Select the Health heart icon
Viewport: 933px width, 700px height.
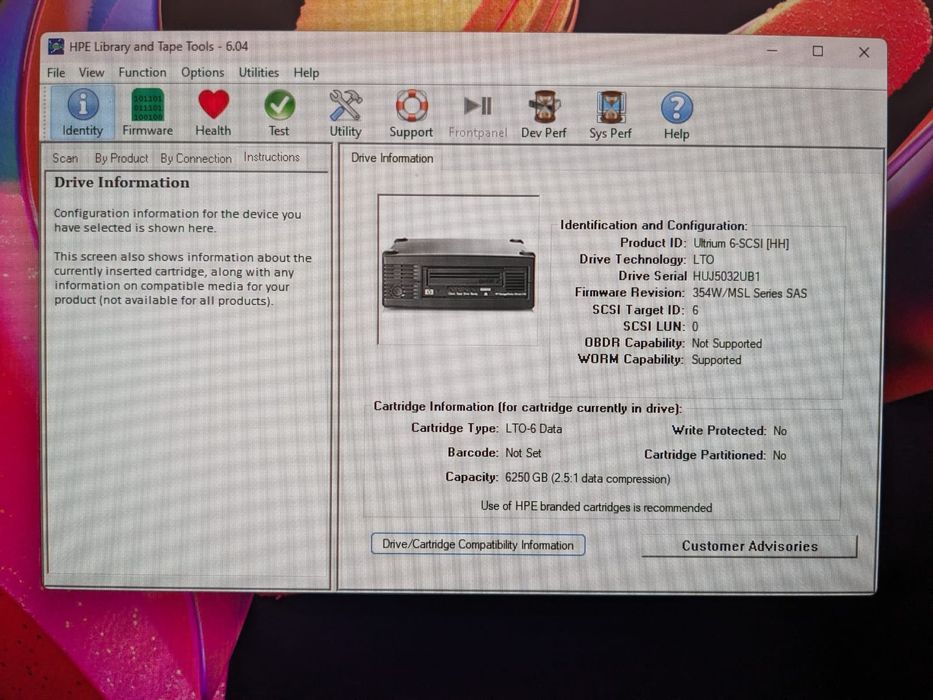click(x=213, y=113)
